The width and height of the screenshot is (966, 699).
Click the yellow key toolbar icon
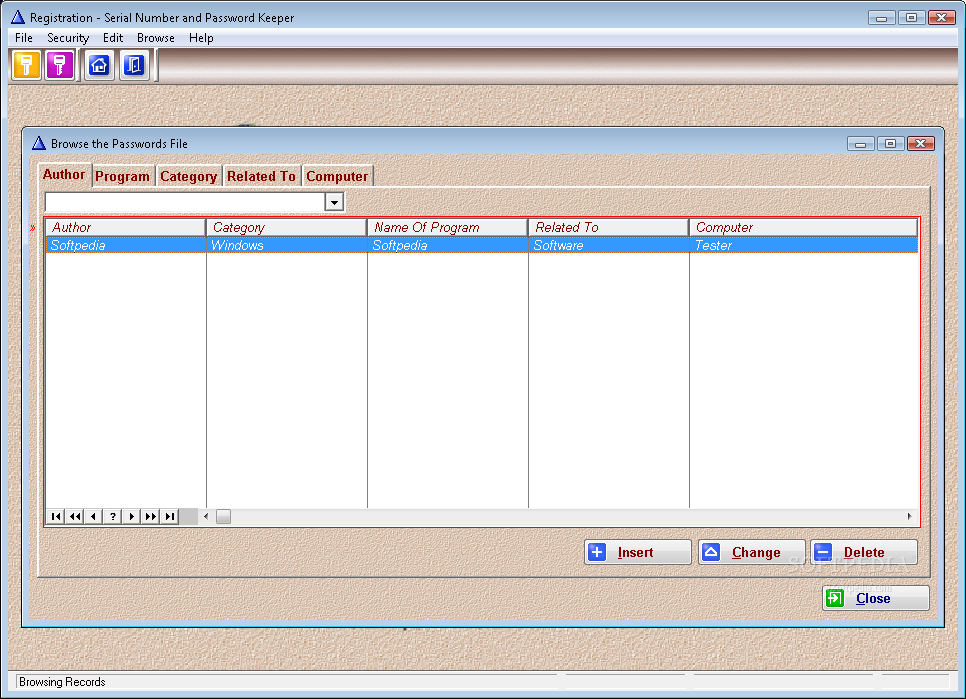click(26, 65)
